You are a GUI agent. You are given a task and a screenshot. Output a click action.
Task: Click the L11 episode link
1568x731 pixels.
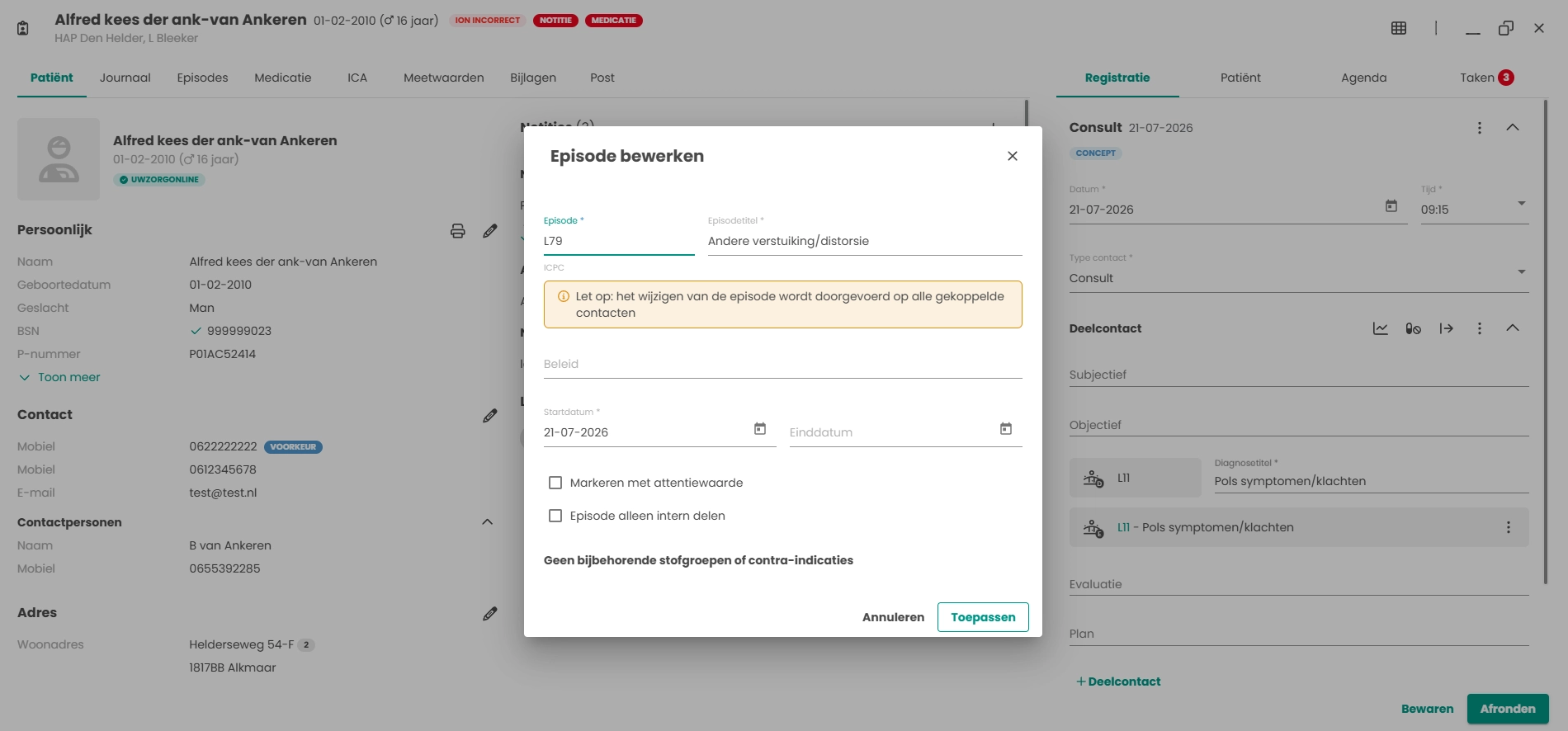tap(1123, 527)
